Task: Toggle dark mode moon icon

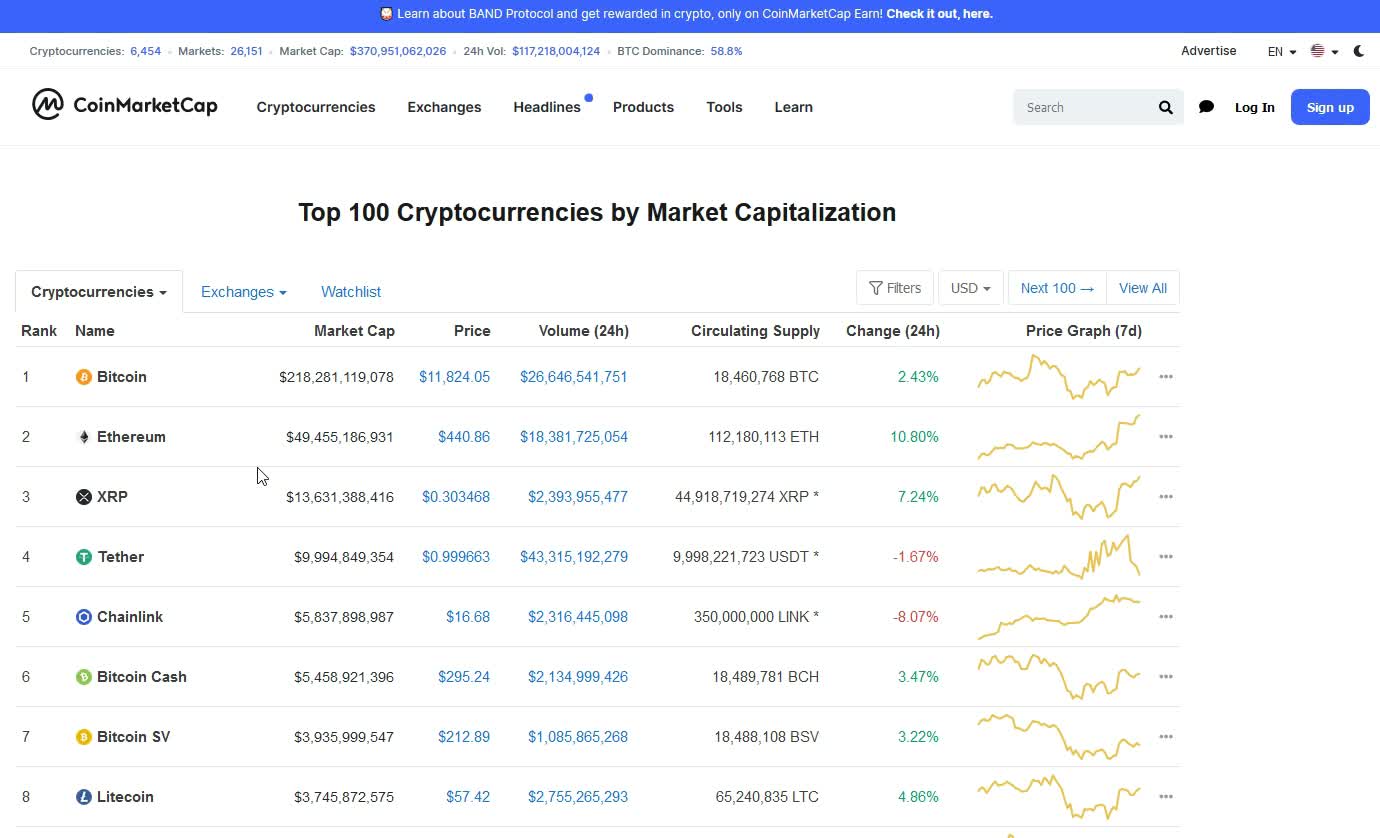Action: pos(1358,51)
